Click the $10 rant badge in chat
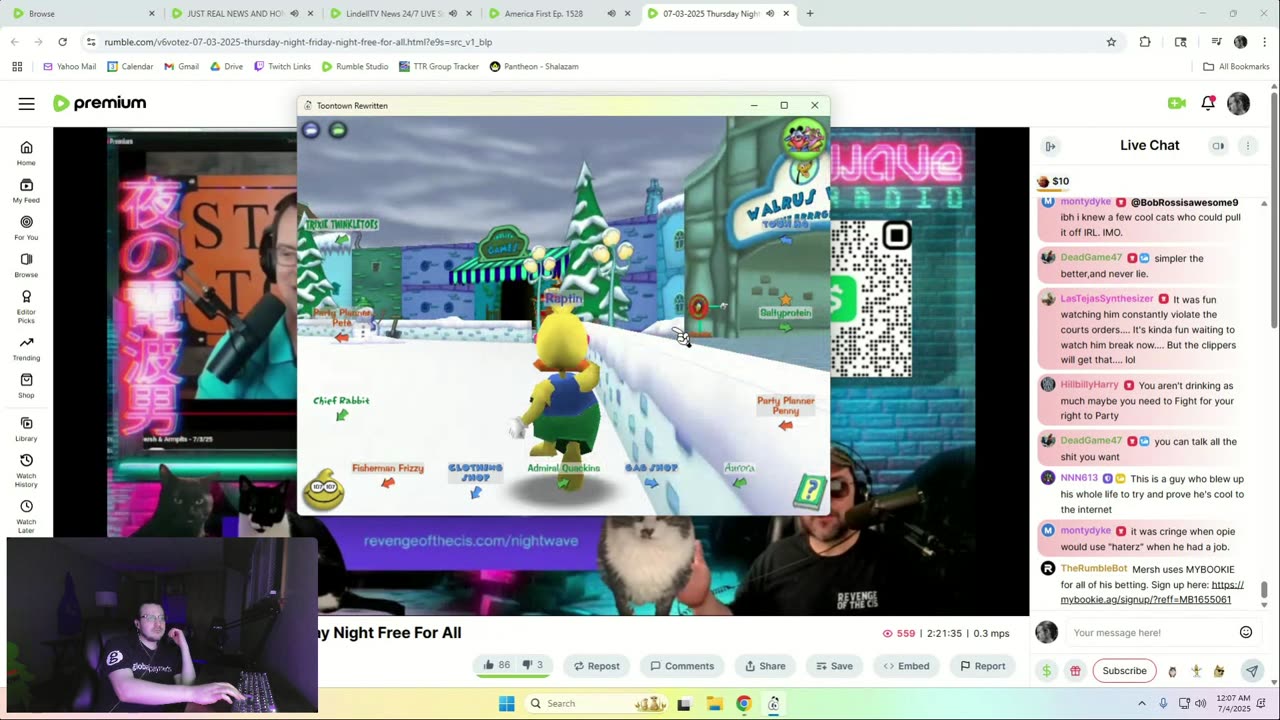Viewport: 1280px width, 720px height. (1054, 181)
